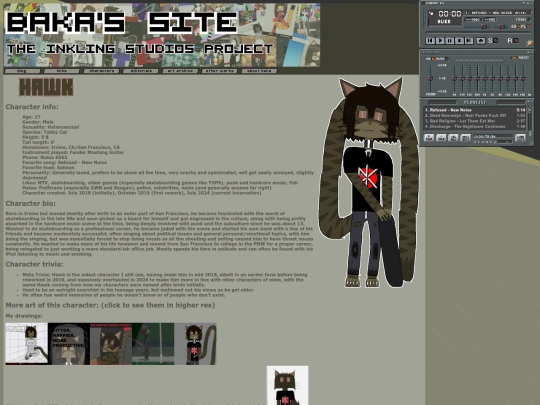Click the playlist LIST OPTS button
Screen dimensions: 540x405
(x=520, y=138)
